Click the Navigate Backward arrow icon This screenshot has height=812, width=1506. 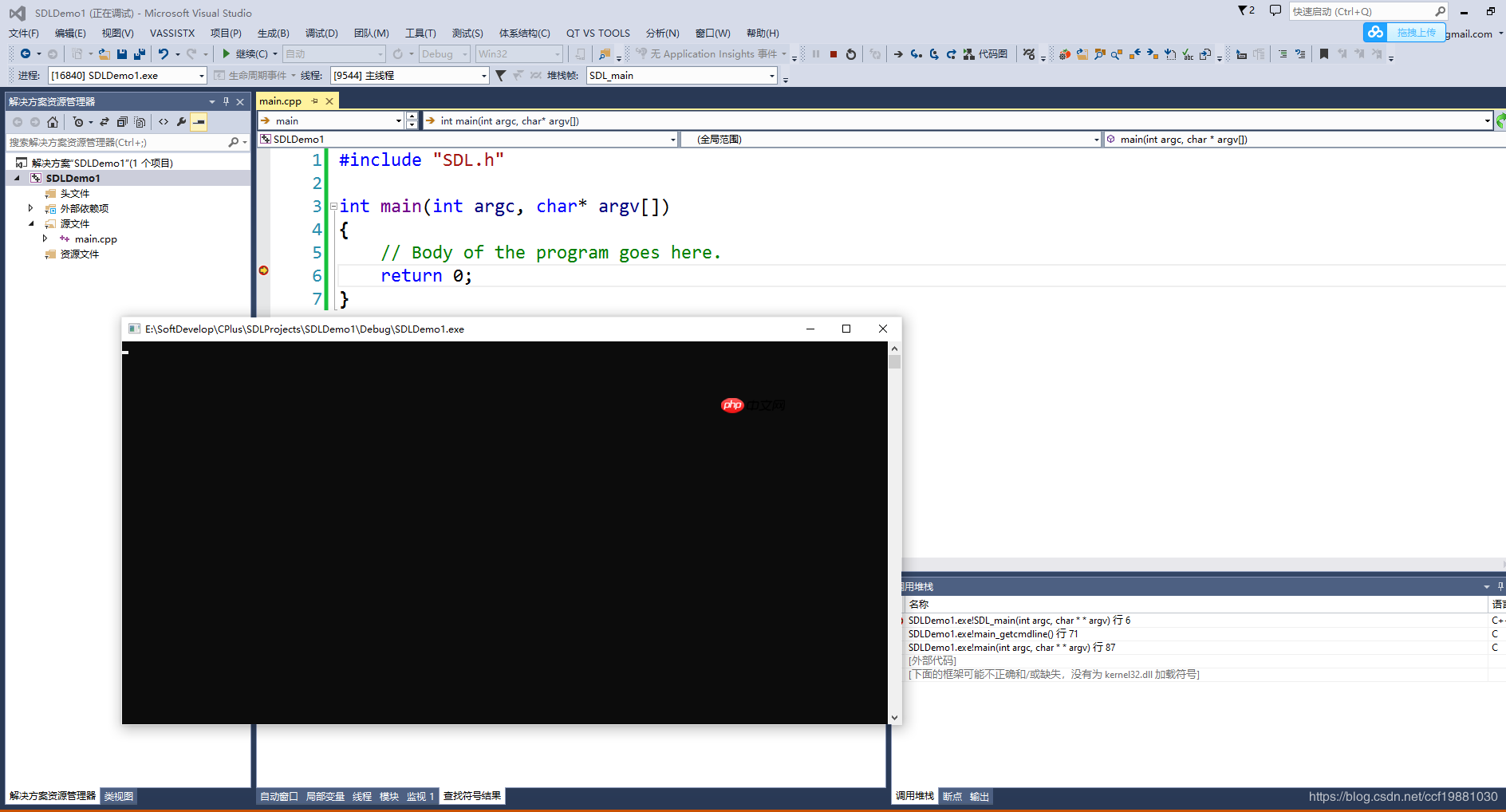26,53
